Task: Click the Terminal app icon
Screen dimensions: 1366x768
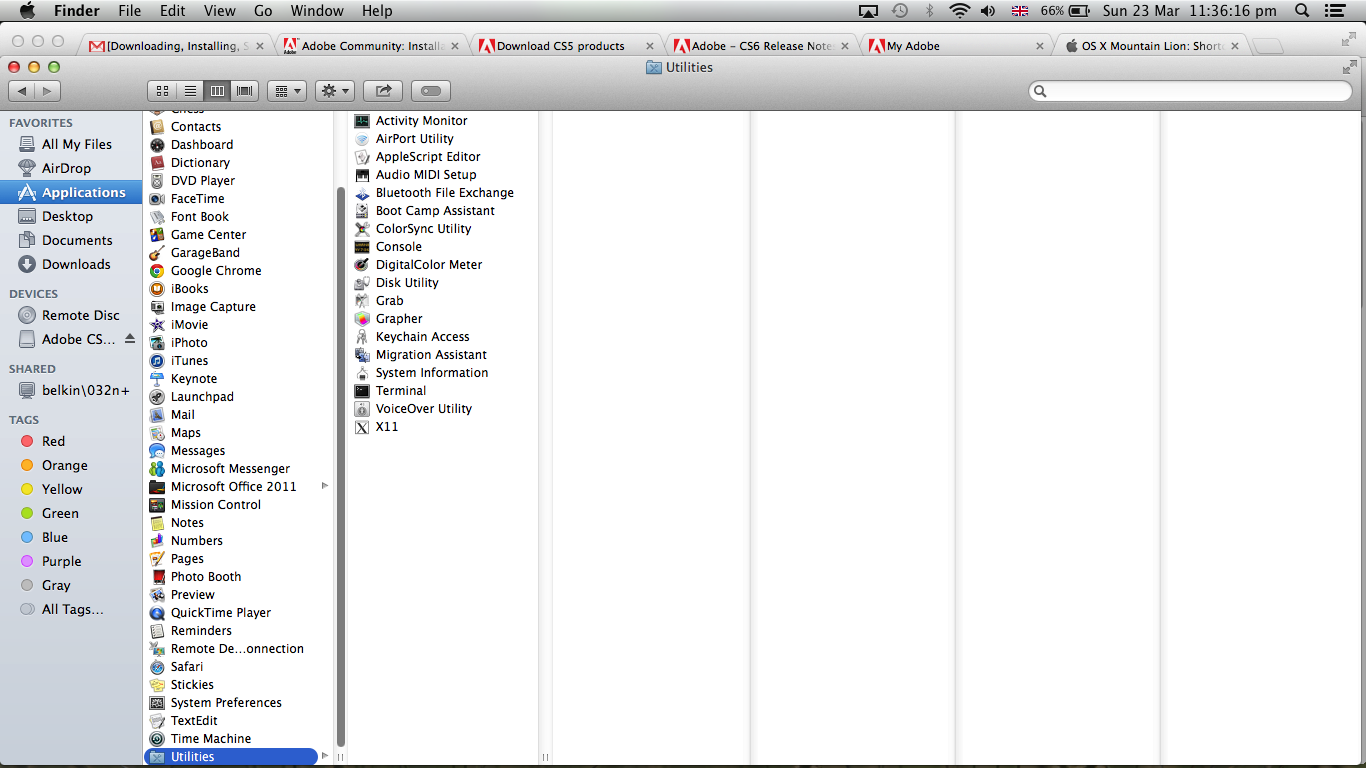Action: click(x=362, y=391)
